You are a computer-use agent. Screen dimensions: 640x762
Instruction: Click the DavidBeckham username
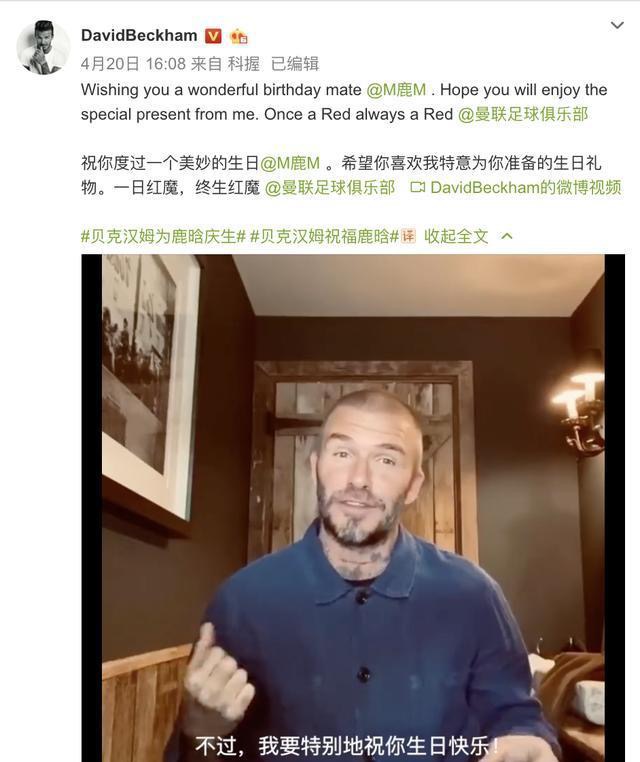pyautogui.click(x=139, y=35)
